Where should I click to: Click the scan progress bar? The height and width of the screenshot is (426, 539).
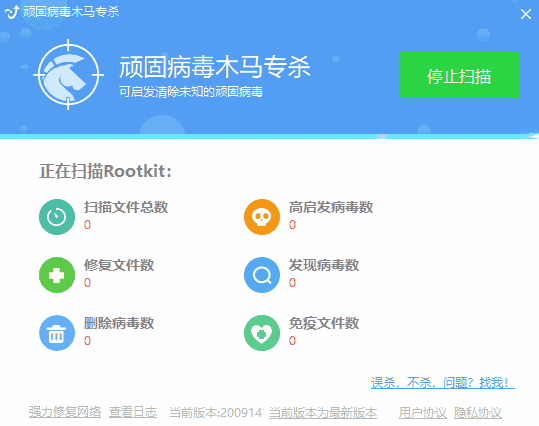tap(270, 136)
